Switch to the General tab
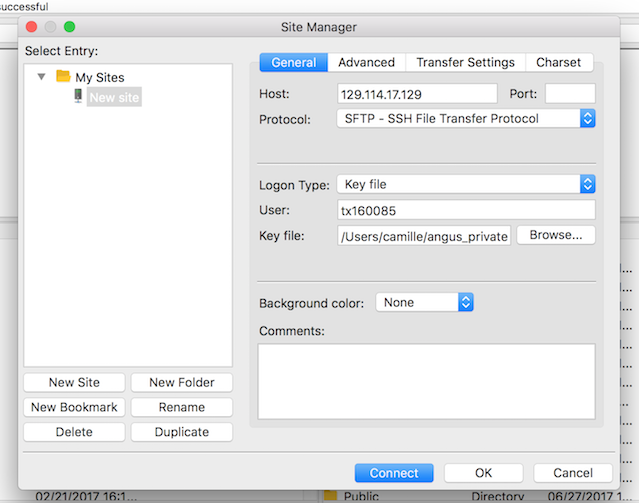The height and width of the screenshot is (503, 639). [x=293, y=62]
